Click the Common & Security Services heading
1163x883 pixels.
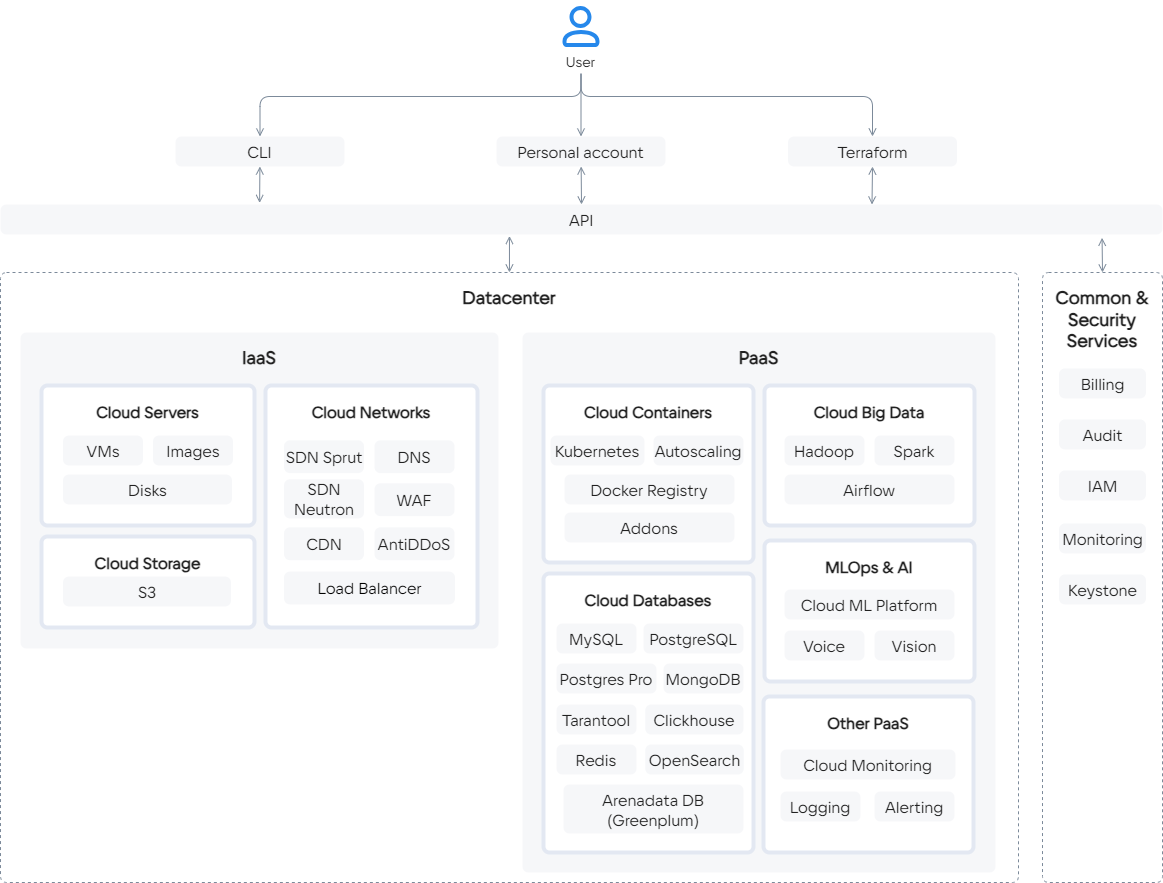tap(1102, 319)
